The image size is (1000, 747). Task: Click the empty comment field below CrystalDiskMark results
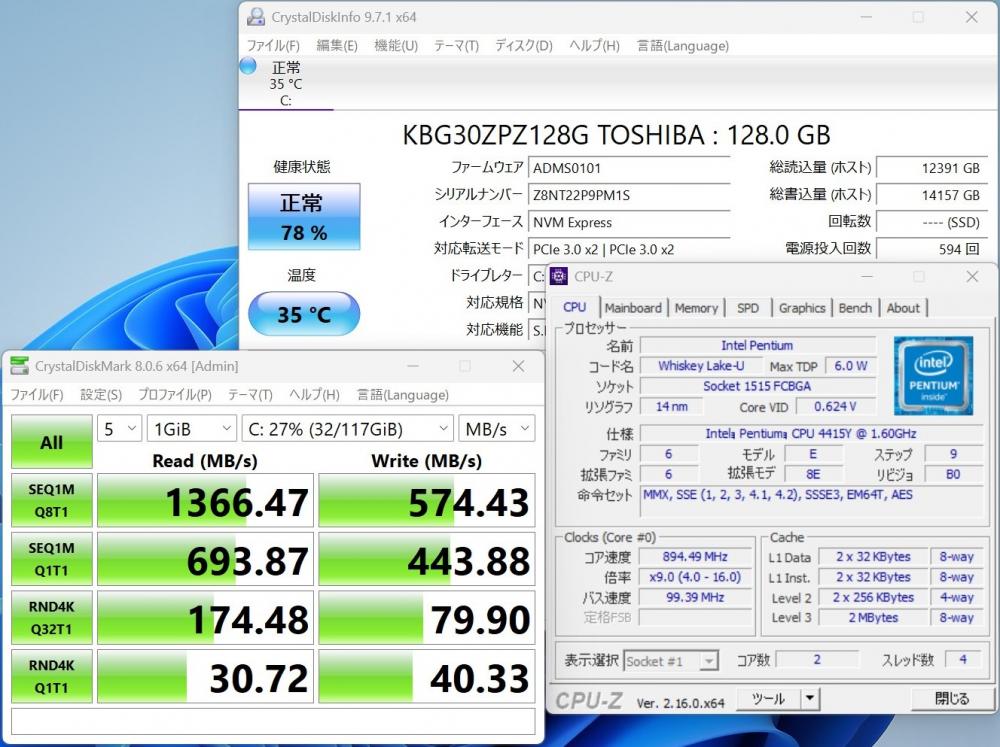tap(273, 721)
